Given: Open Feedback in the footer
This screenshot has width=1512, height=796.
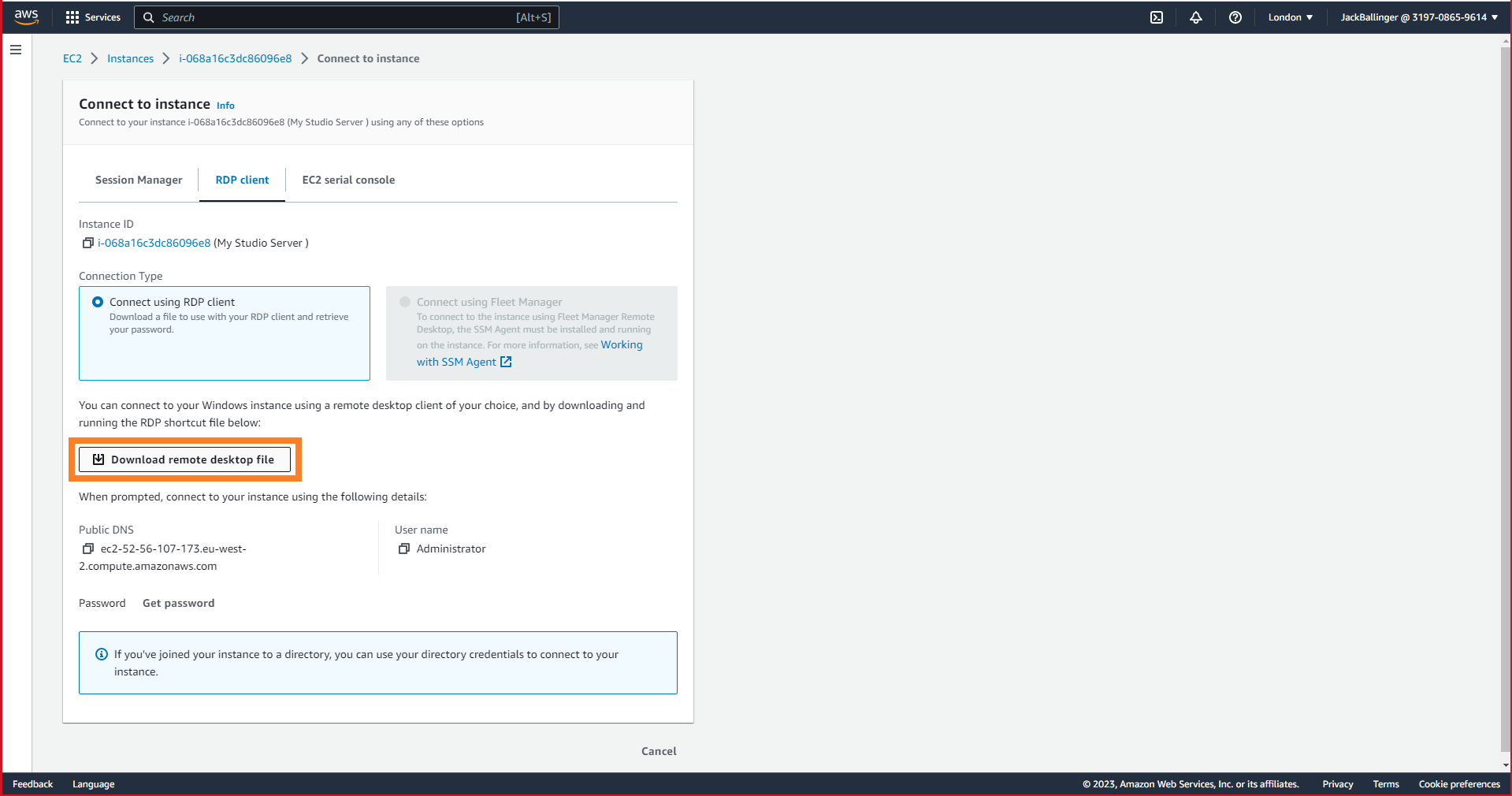Looking at the screenshot, I should [x=32, y=784].
